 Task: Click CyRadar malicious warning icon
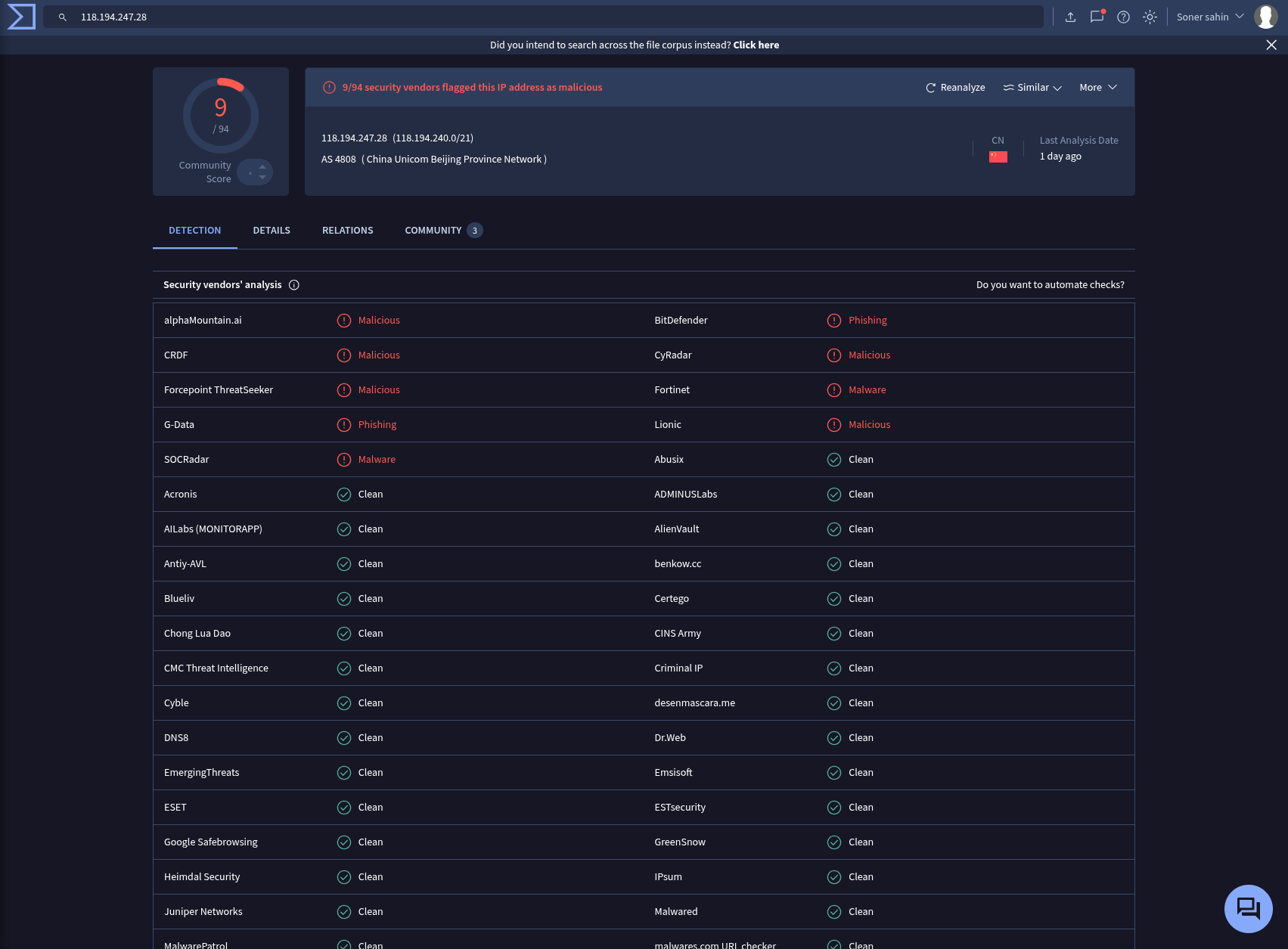coord(834,355)
